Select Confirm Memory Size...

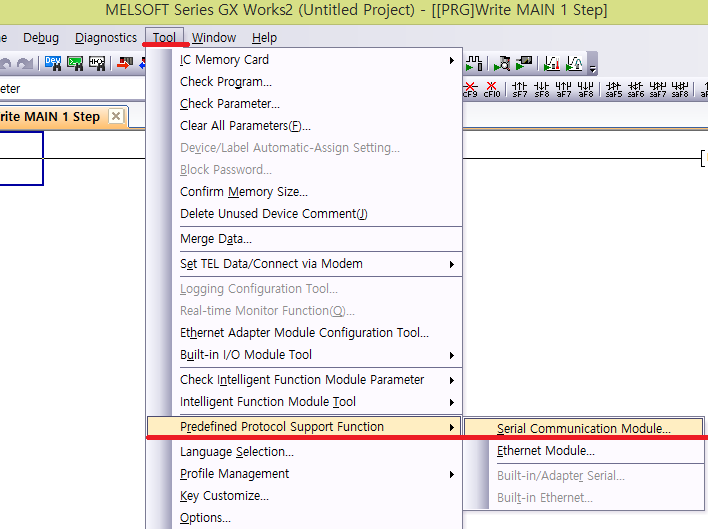pos(317,192)
